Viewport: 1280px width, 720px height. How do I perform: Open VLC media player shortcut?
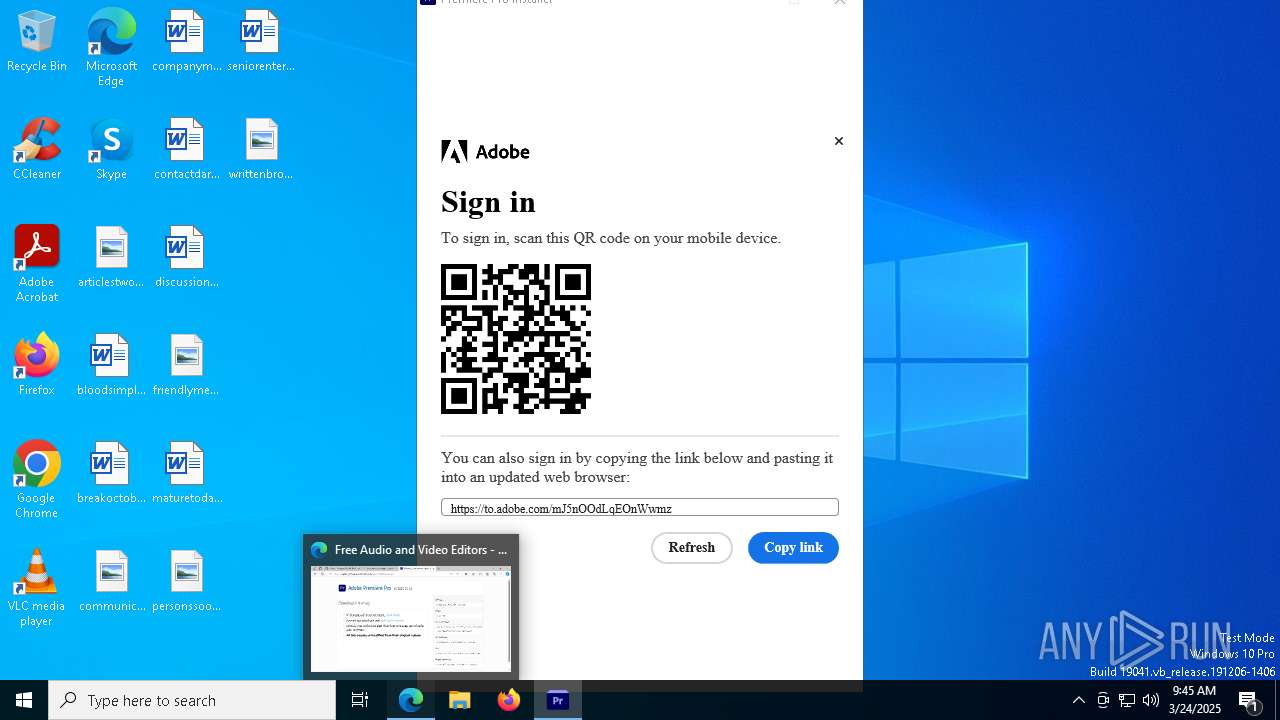36,588
